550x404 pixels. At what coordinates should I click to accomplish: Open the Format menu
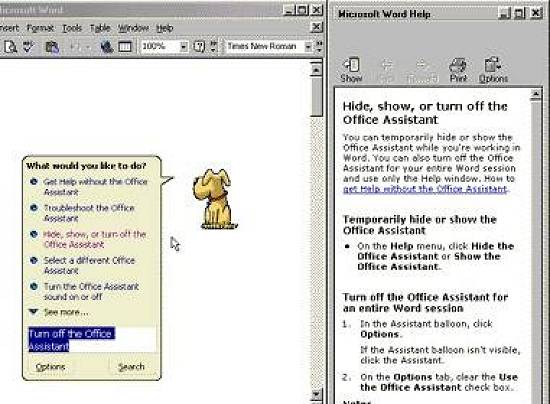[40, 28]
